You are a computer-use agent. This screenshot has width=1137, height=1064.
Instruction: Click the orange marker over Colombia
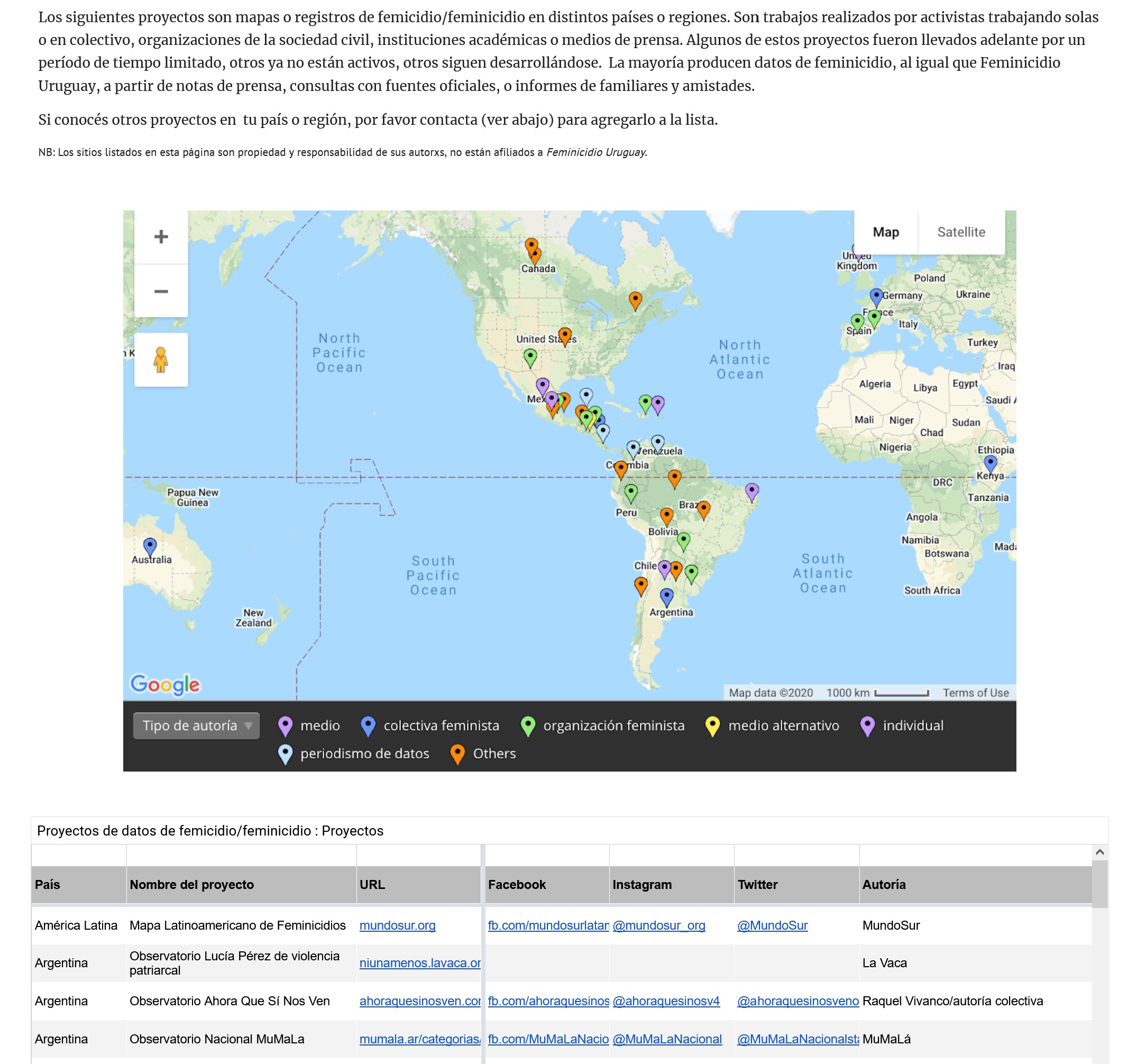pyautogui.click(x=621, y=470)
